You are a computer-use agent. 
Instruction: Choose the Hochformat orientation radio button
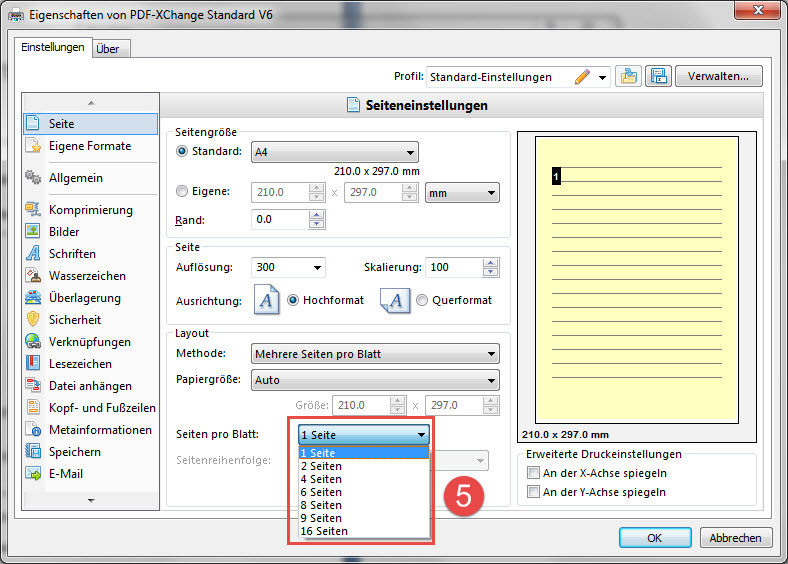(293, 300)
